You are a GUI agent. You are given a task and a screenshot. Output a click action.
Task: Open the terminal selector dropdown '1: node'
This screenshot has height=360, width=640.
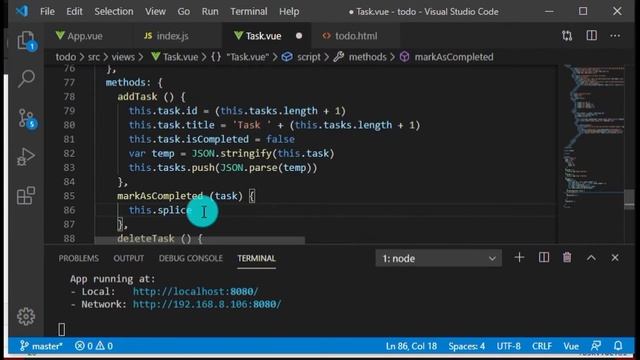click(439, 258)
